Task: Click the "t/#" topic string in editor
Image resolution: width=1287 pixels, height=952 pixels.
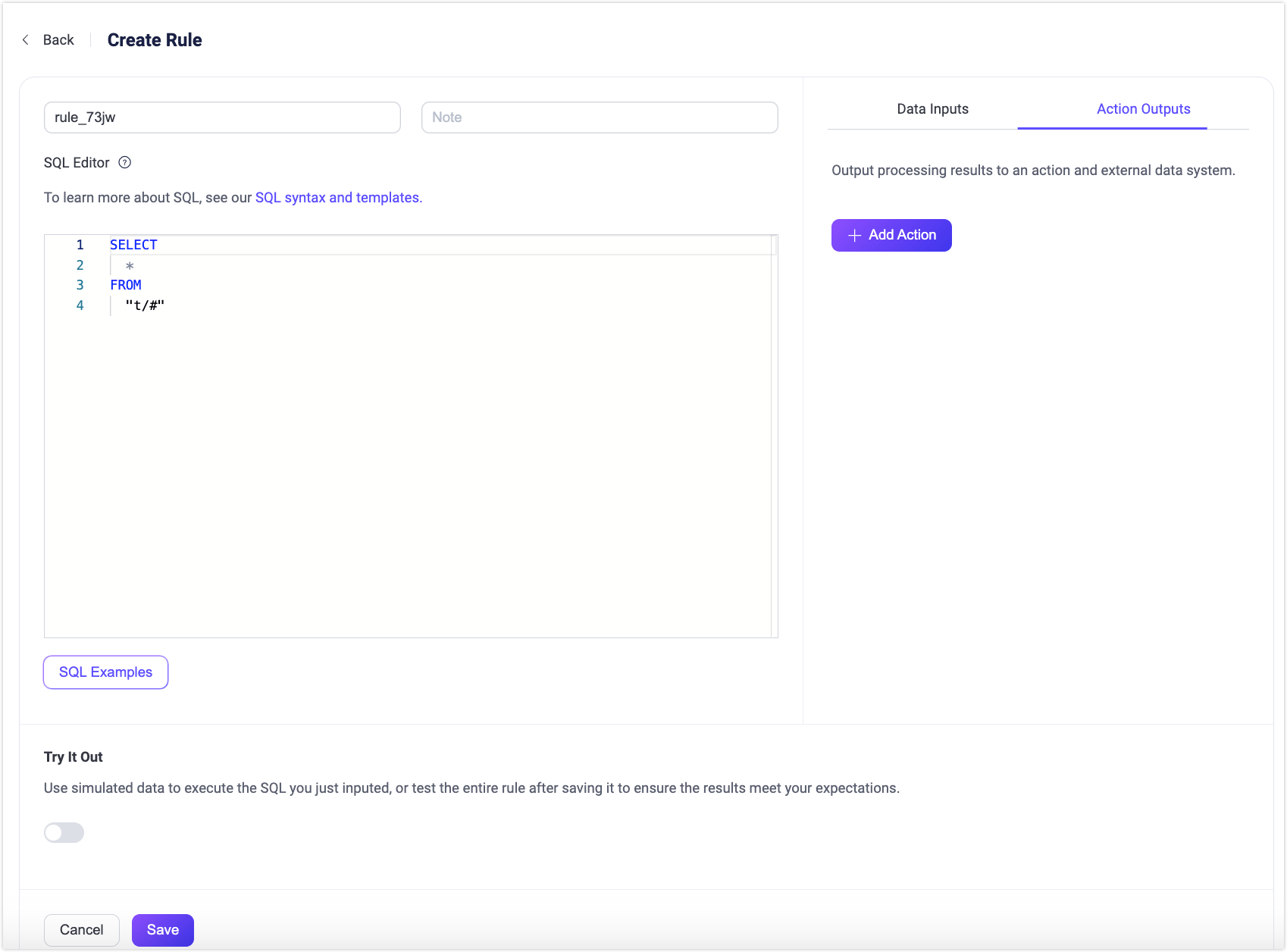Action: tap(145, 305)
